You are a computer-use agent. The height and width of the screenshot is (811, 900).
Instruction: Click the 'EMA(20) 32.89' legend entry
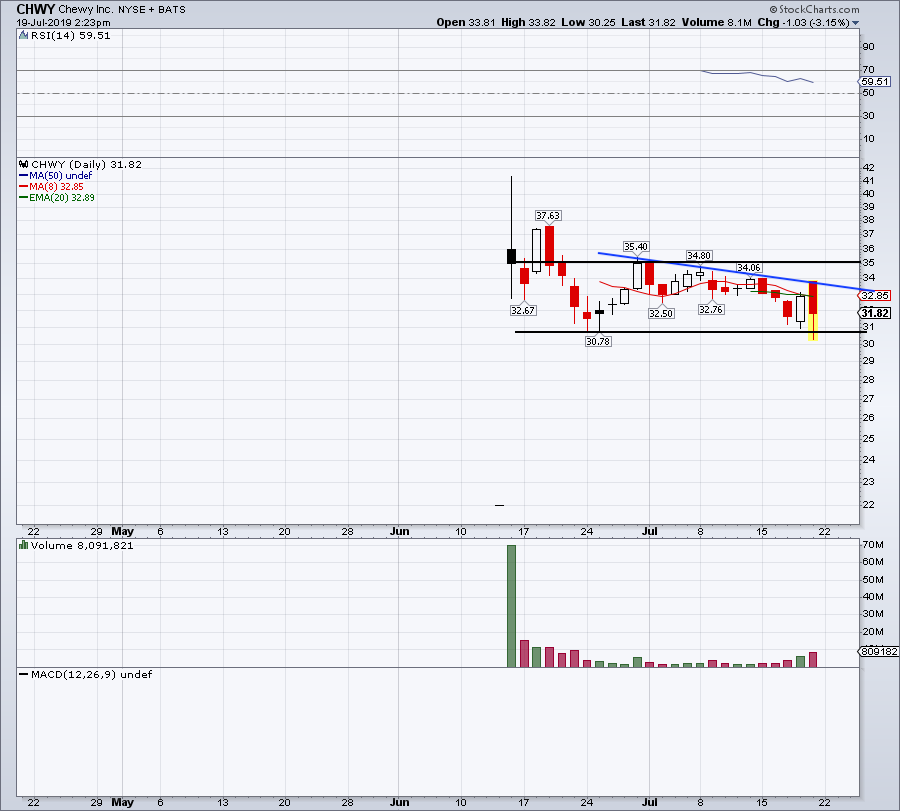[x=62, y=197]
